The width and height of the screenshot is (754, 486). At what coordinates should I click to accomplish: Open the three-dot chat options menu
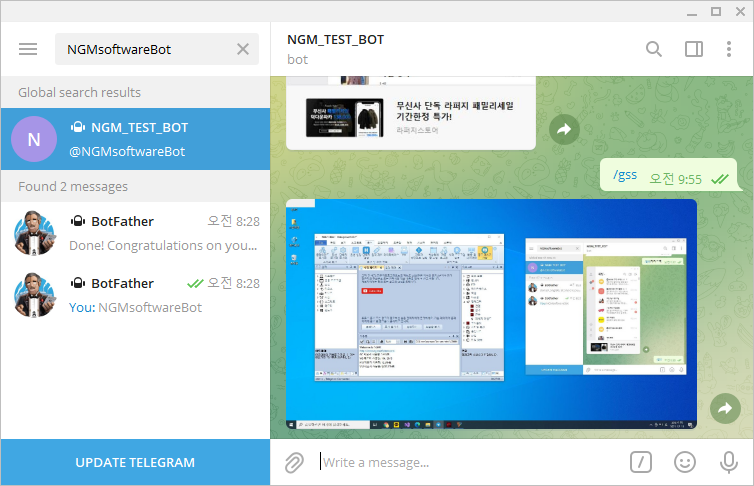[x=729, y=49]
